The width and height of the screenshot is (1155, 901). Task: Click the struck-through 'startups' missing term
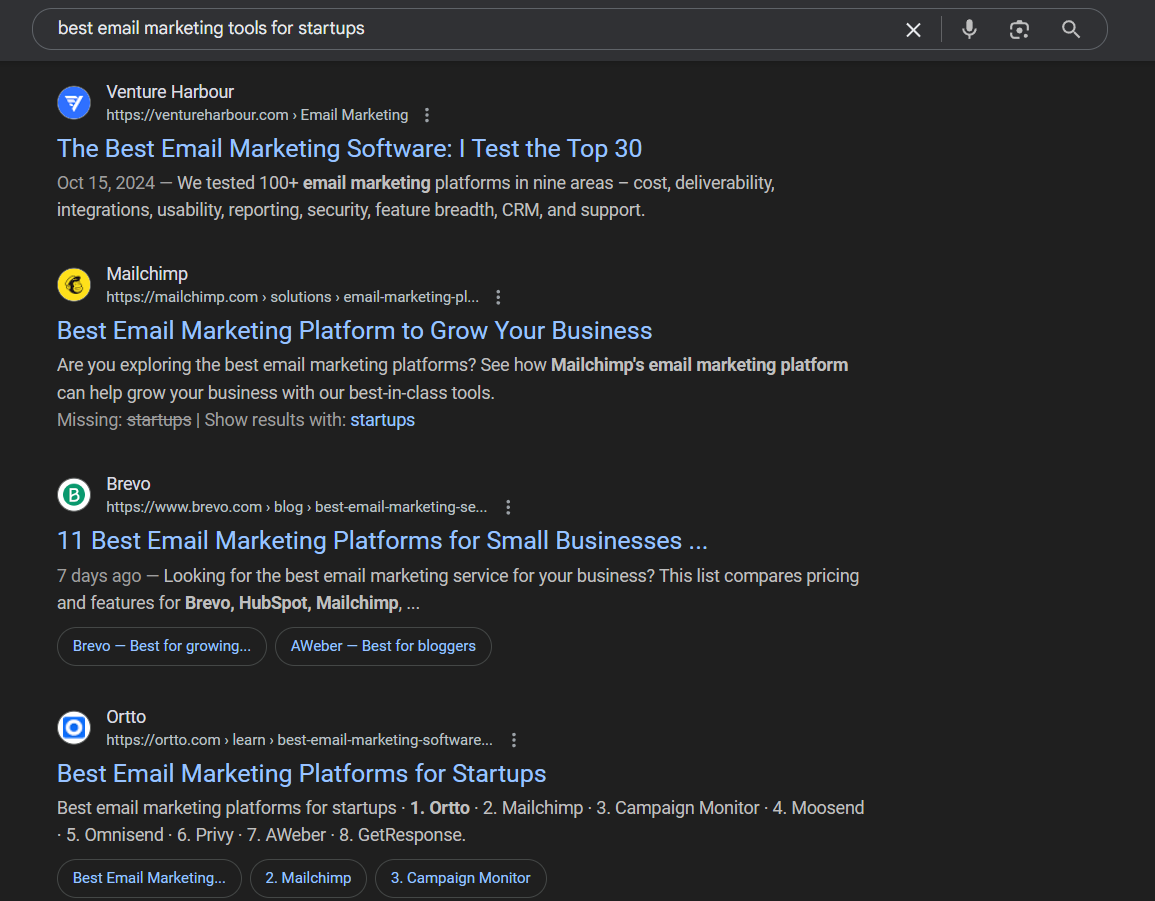tap(159, 420)
